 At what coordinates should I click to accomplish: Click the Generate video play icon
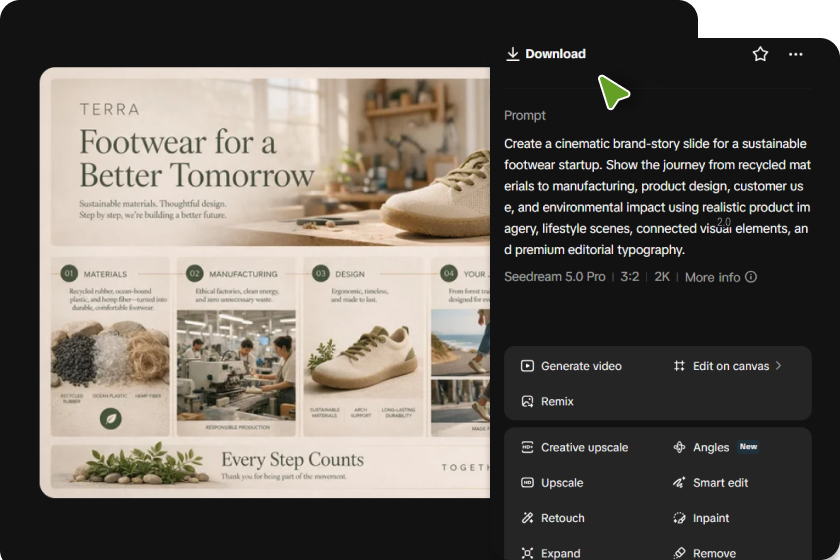[527, 366]
